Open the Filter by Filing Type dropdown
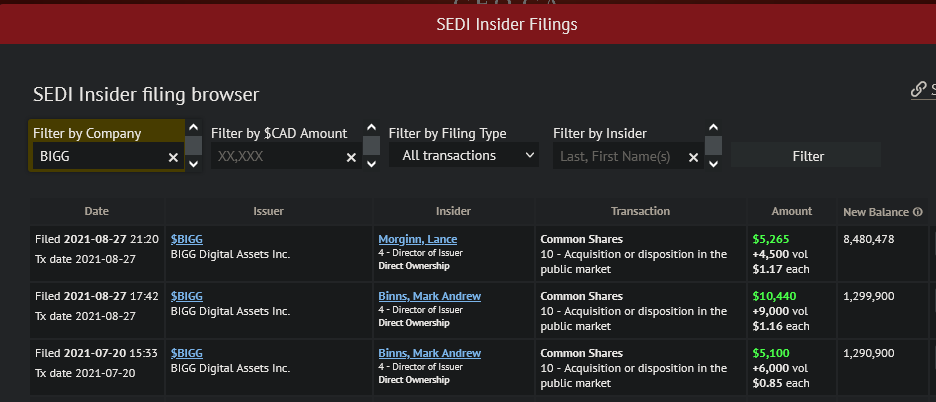Image resolution: width=936 pixels, height=402 pixels. [464, 156]
